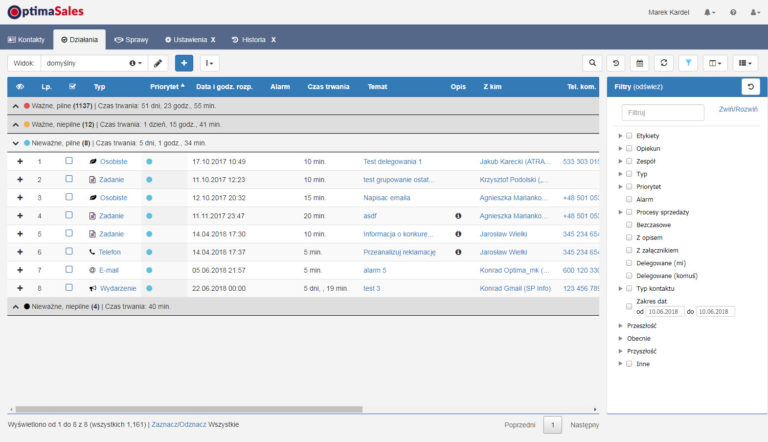Enable the Bezczasowe filter checkbox

(629, 225)
